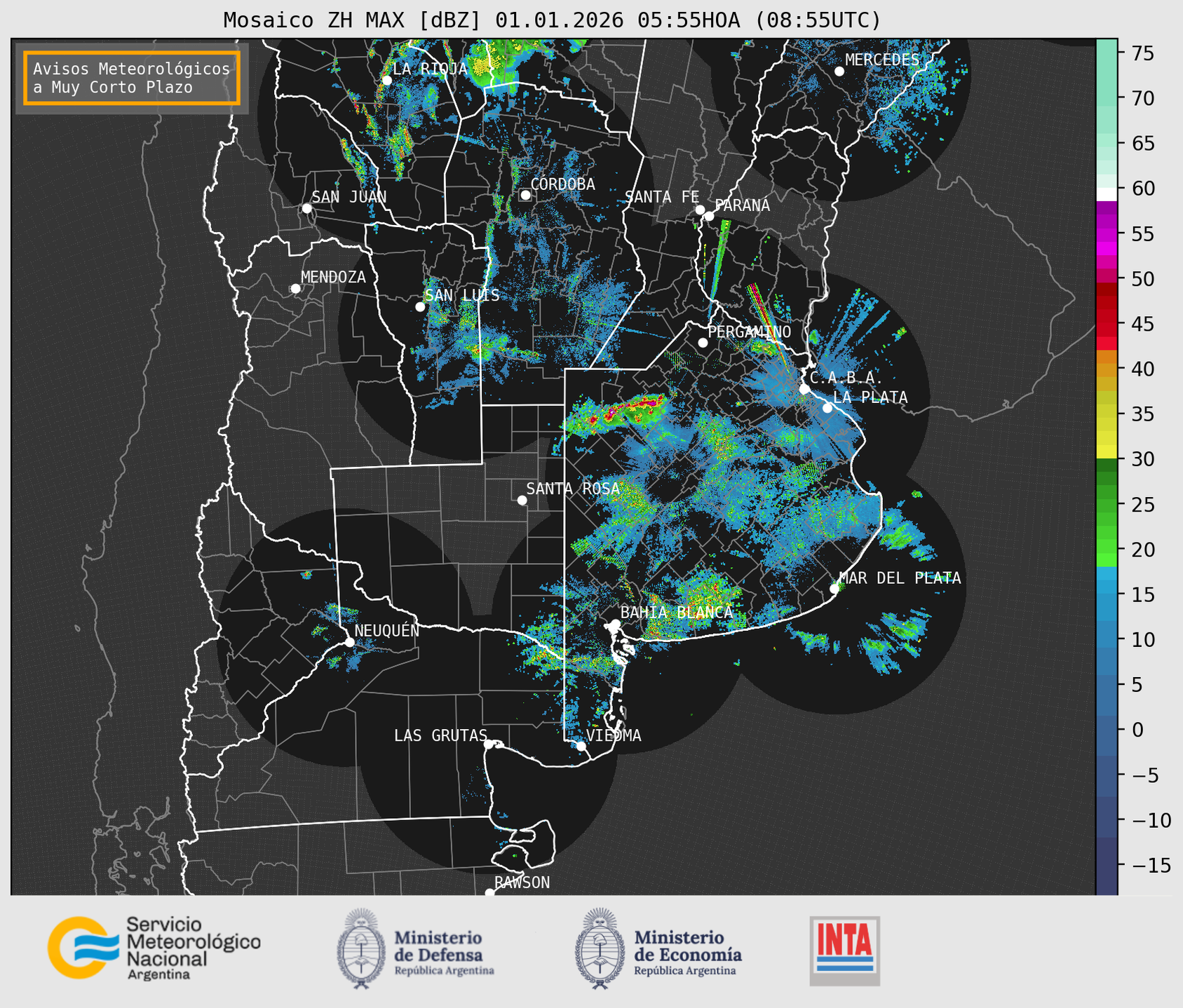Open Avisos Meteorológicos a Muy Corto Plazo box
This screenshot has width=1183, height=1008.
pyautogui.click(x=132, y=78)
